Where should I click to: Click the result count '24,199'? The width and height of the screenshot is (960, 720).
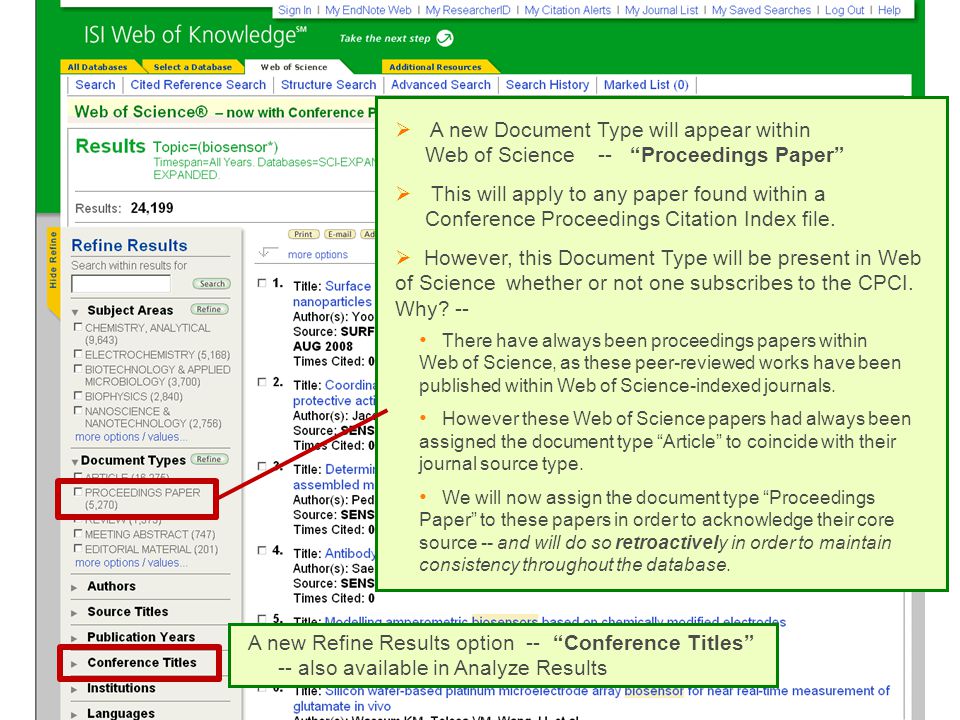tap(152, 208)
